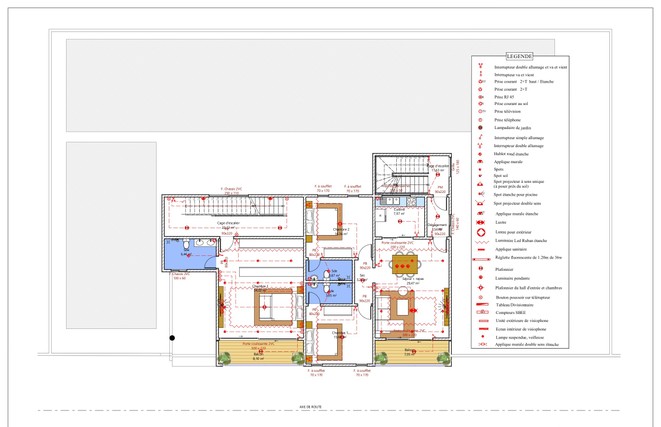Click the Applique sanitaire legend symbol
The width and height of the screenshot is (661, 427).
tap(480, 250)
